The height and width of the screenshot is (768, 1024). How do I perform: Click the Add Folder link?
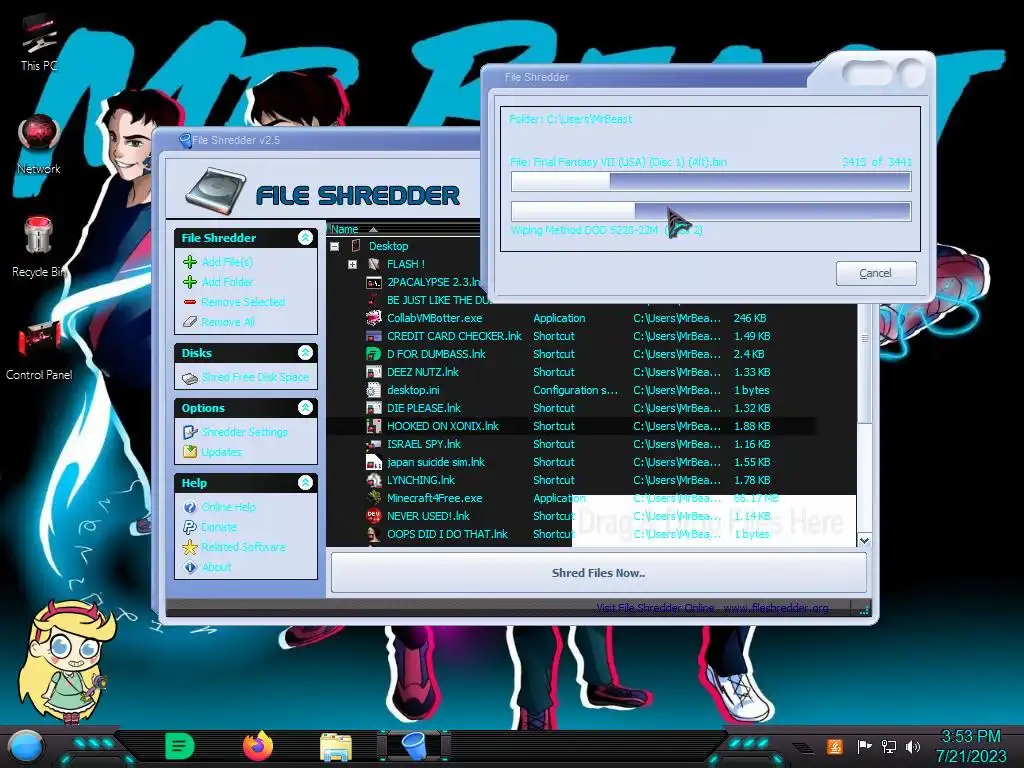click(227, 282)
